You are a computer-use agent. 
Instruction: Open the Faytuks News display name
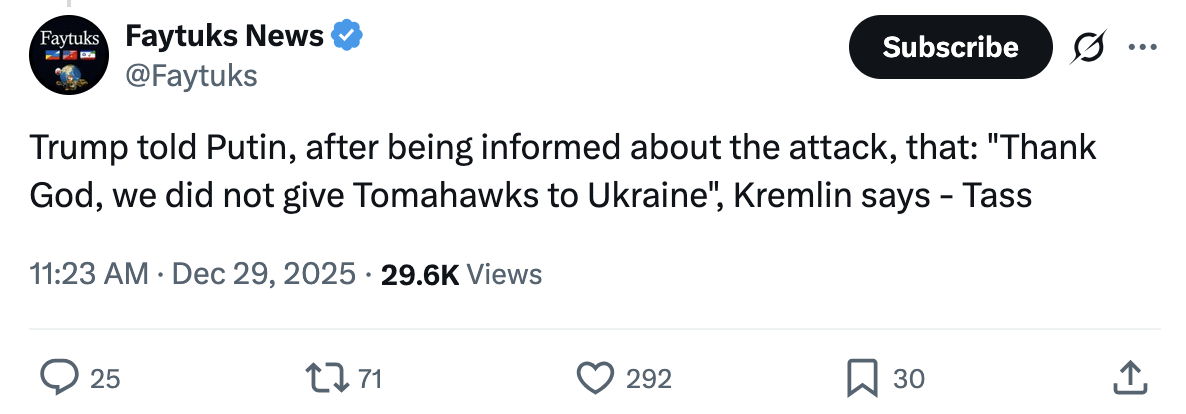pos(224,37)
